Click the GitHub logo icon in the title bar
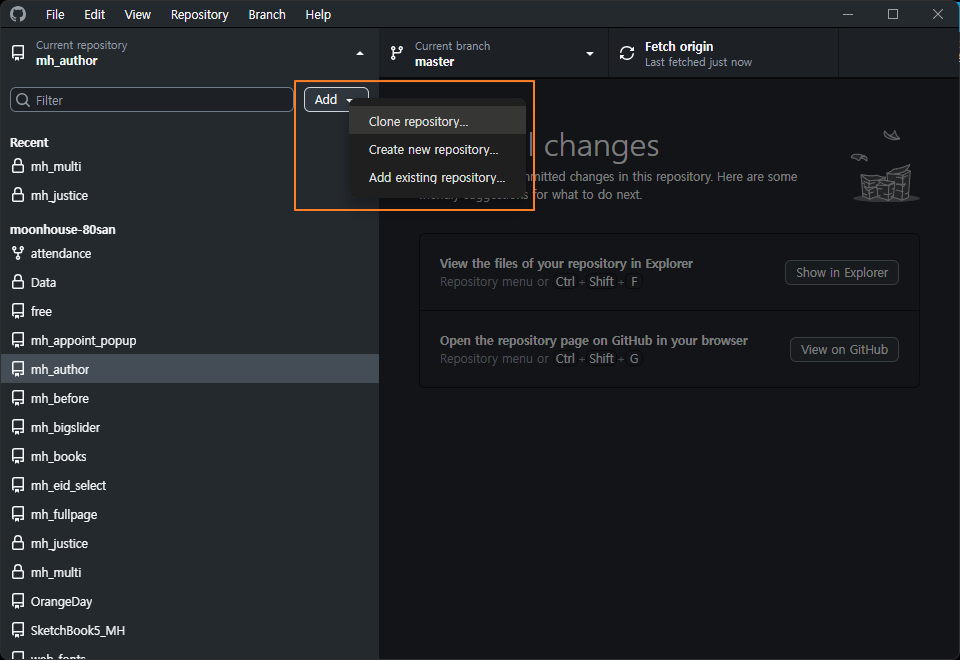960x660 pixels. [18, 13]
